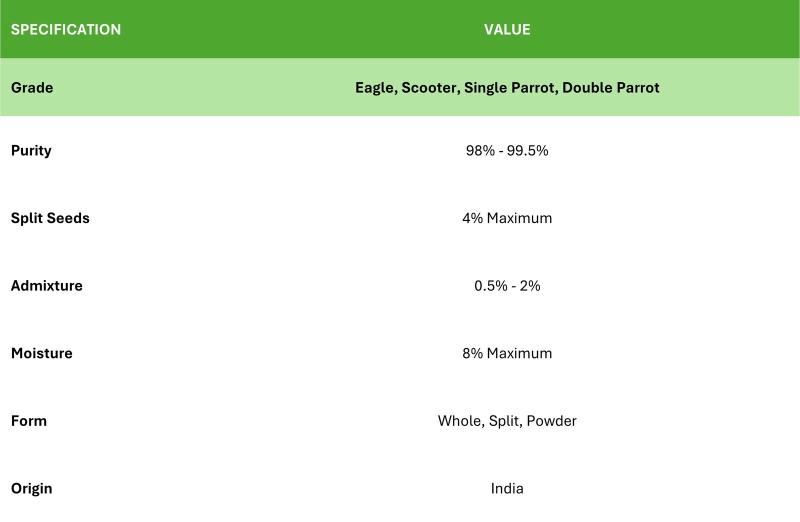Click the SPECIFICATION column header

pyautogui.click(x=66, y=30)
